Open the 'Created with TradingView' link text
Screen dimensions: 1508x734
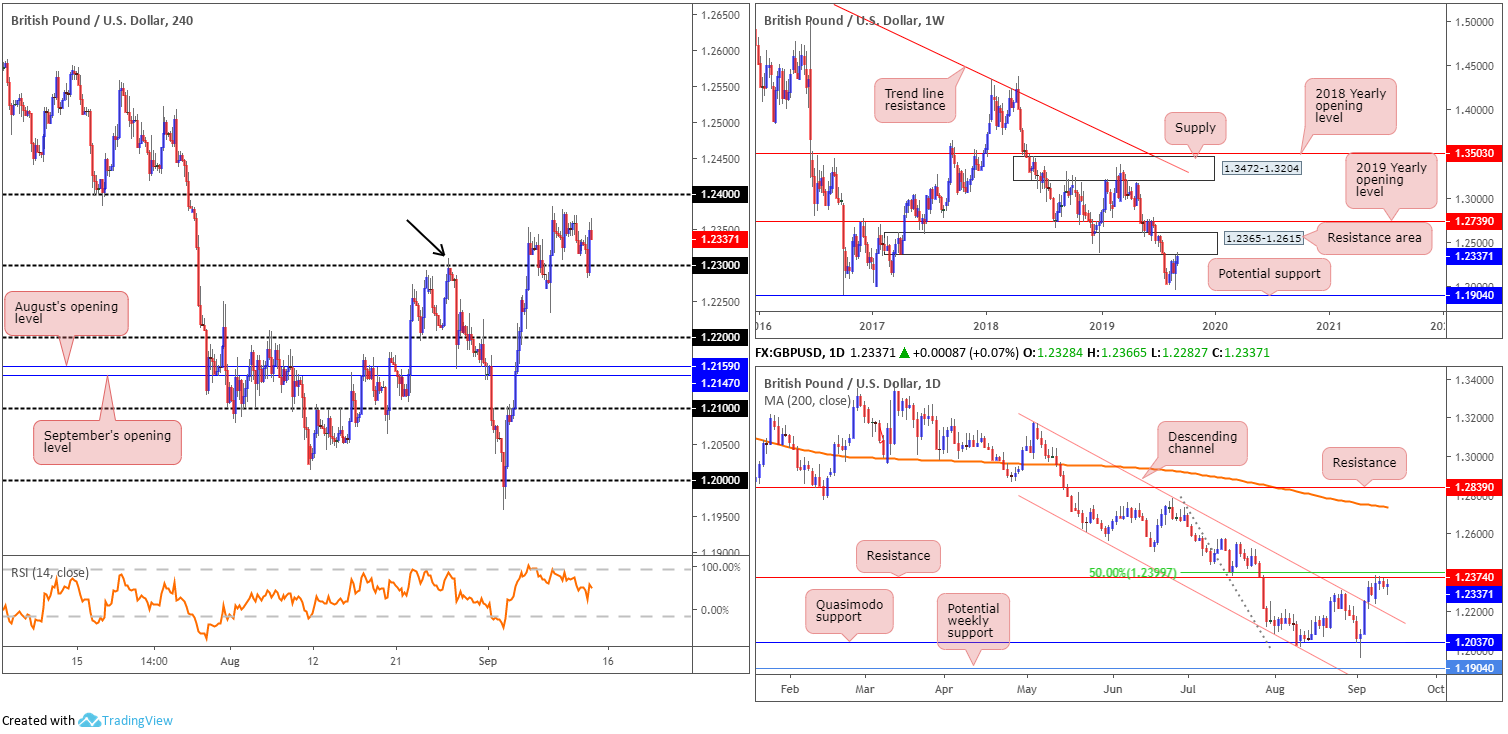tap(87, 720)
